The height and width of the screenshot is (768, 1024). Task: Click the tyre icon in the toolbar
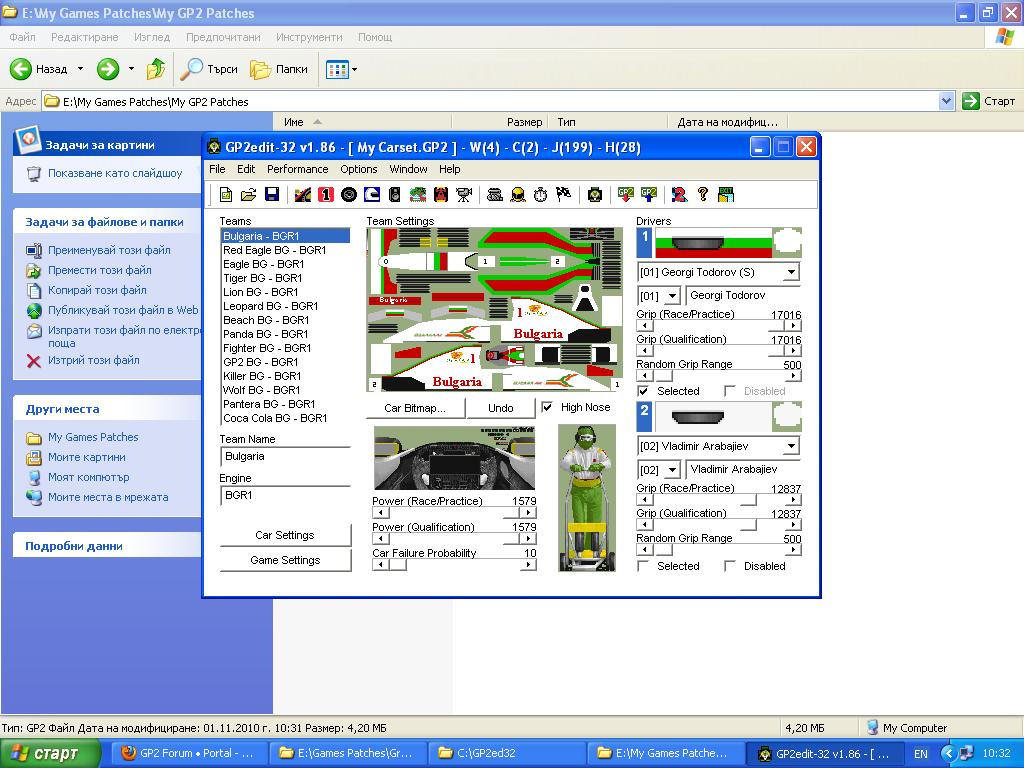tap(349, 194)
